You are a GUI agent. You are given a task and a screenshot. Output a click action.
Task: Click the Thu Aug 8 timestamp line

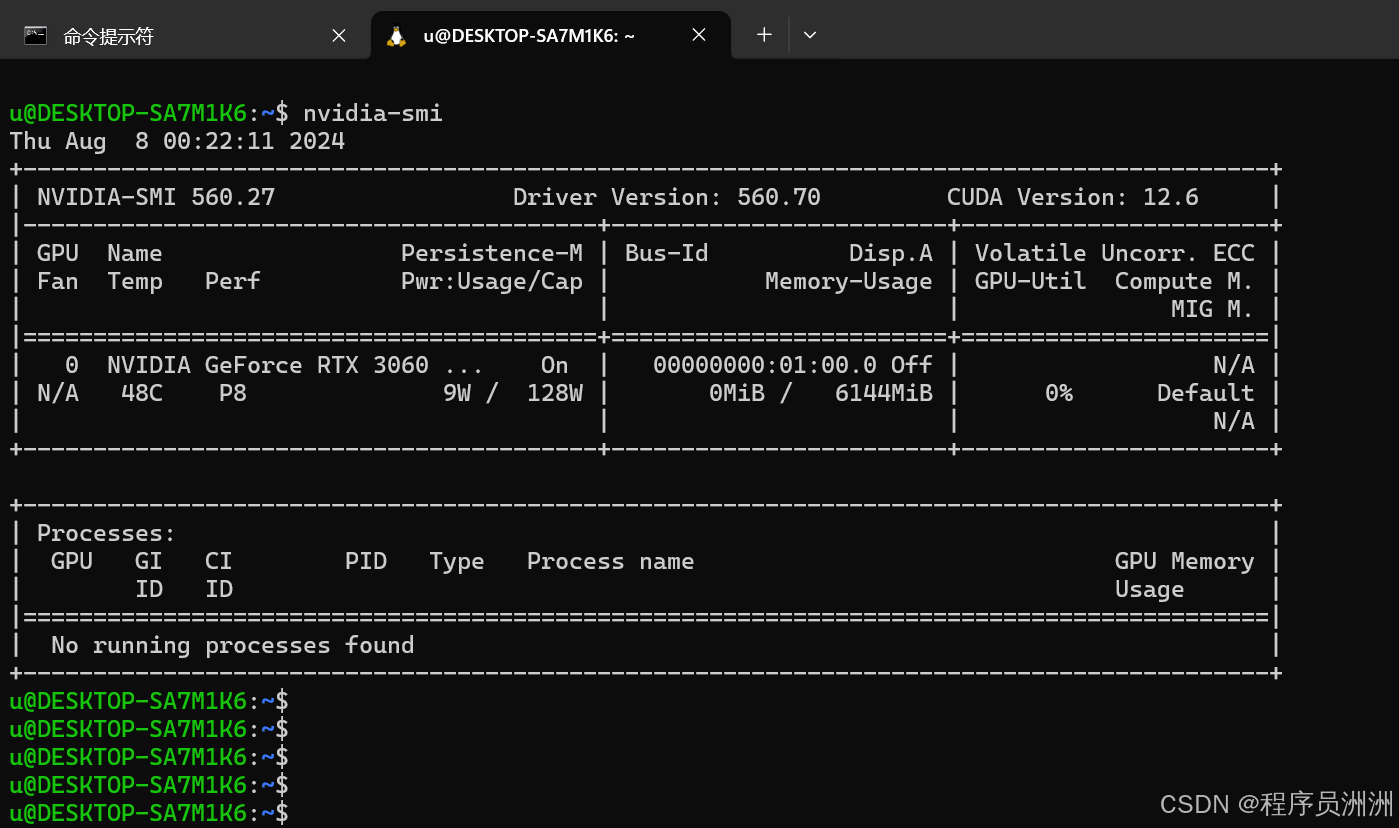coord(176,140)
